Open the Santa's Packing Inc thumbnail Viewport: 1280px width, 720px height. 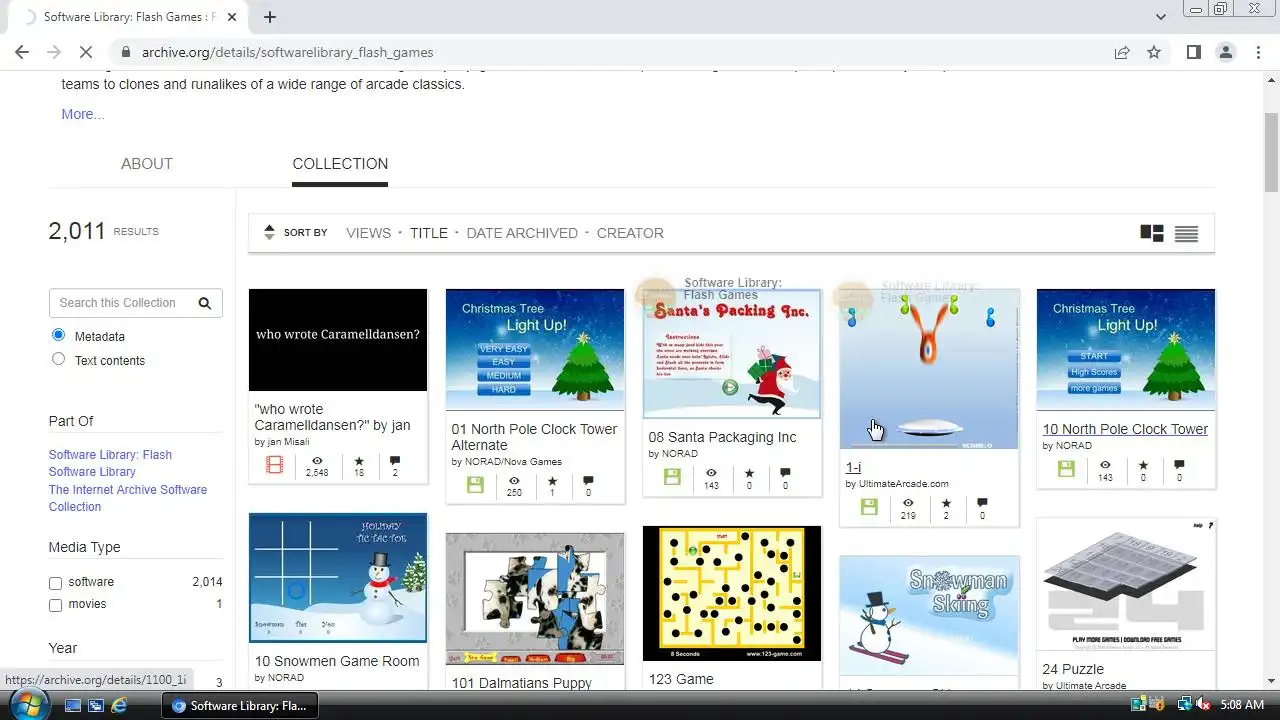[x=732, y=354]
